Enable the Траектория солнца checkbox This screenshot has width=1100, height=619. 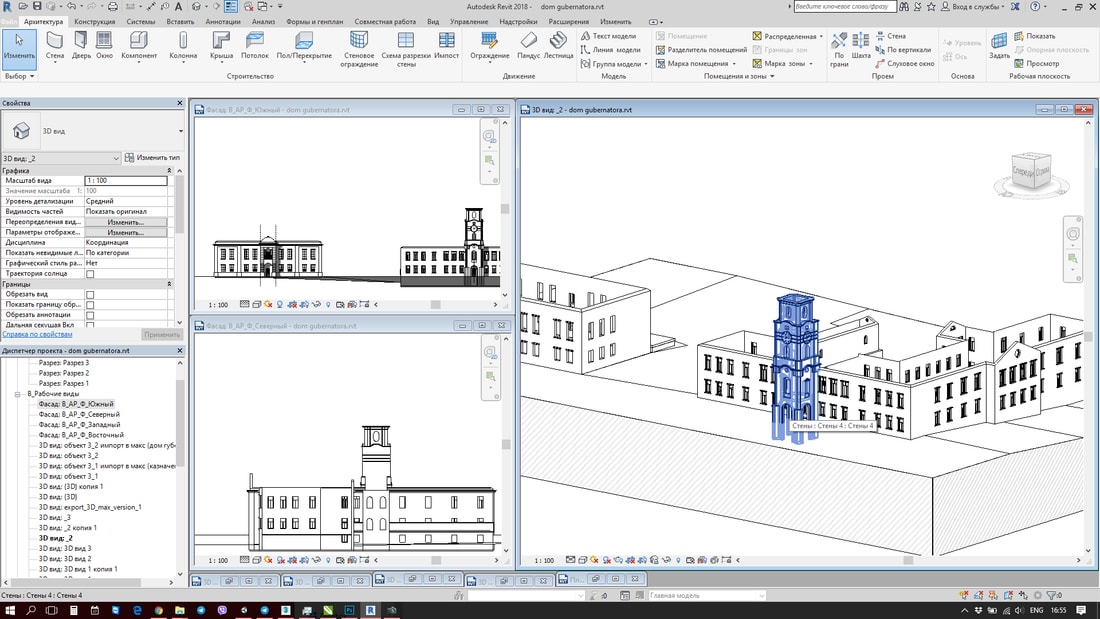pyautogui.click(x=90, y=274)
